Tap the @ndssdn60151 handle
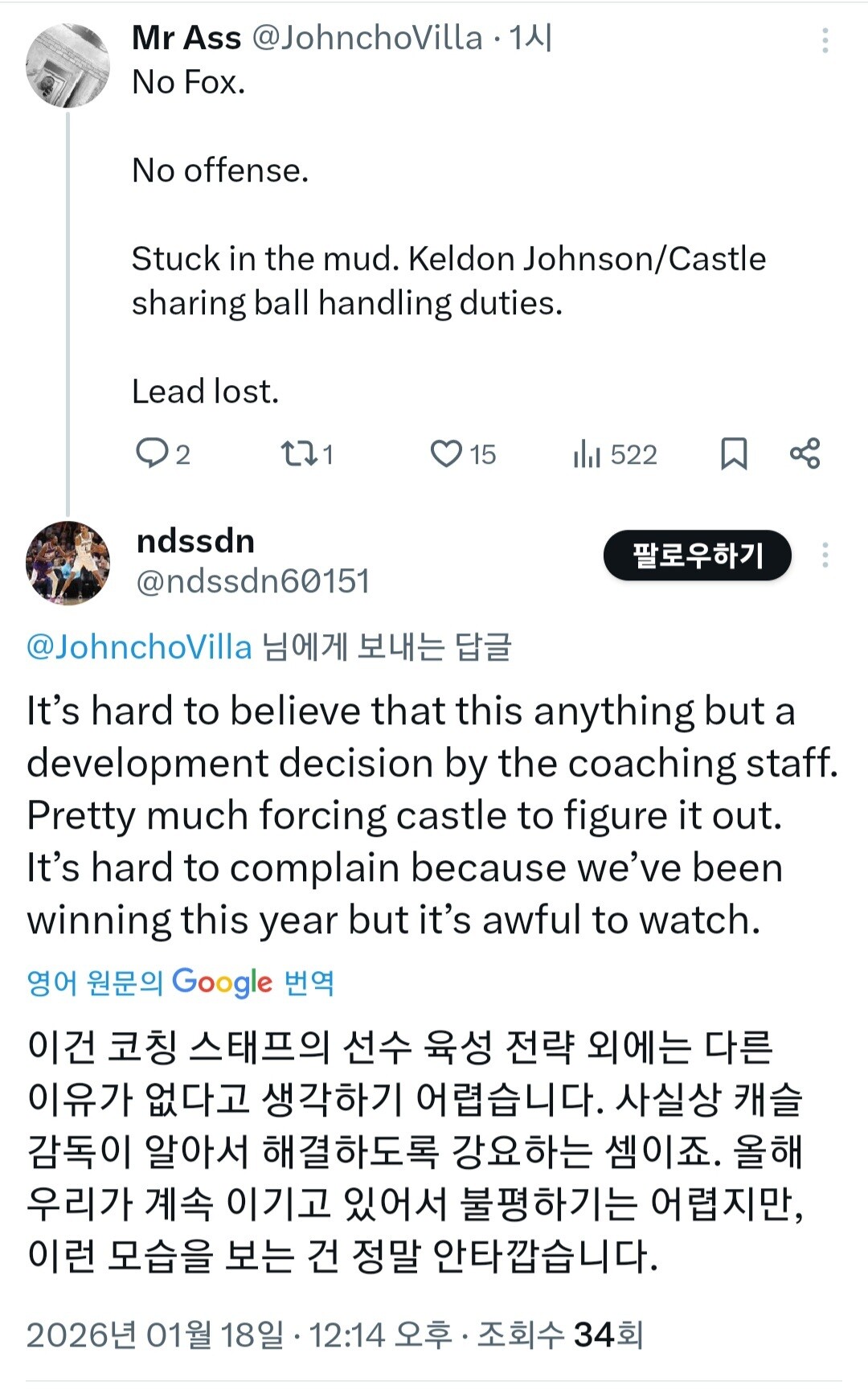 pyautogui.click(x=252, y=581)
